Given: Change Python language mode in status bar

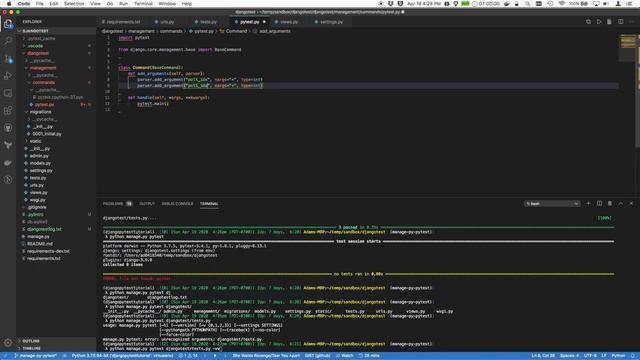Looking at the screenshot, I should click(618, 356).
